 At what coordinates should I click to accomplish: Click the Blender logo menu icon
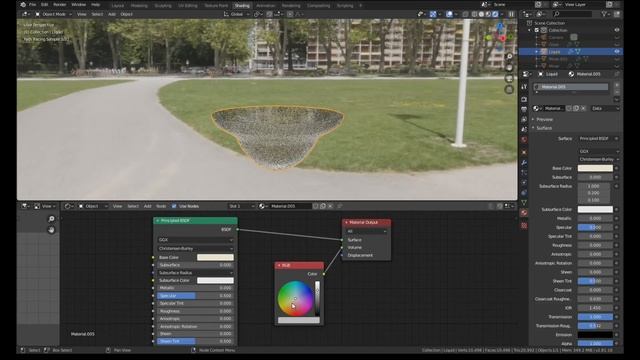(x=23, y=5)
